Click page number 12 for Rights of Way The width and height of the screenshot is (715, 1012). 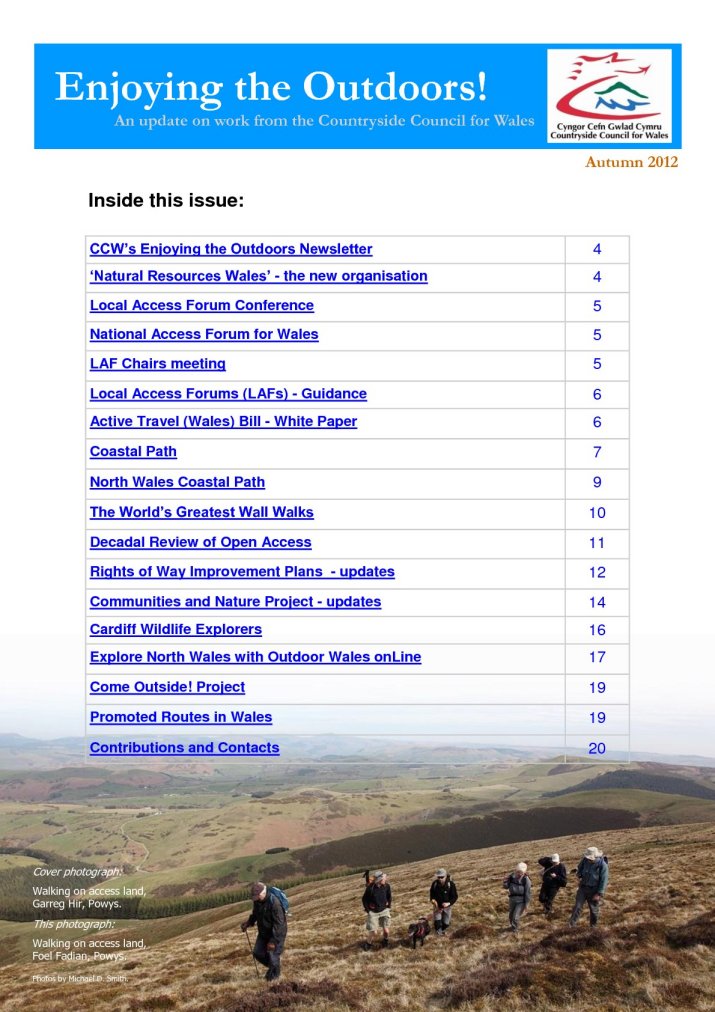click(597, 572)
